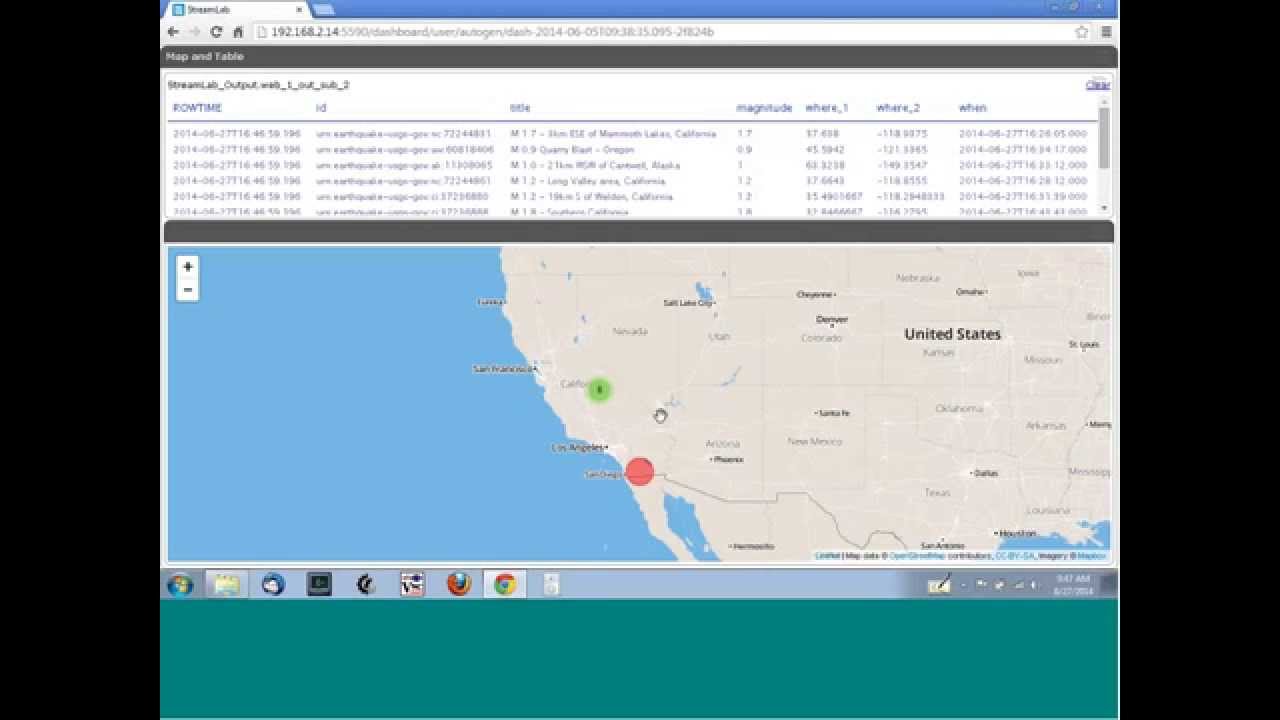The image size is (1280, 720).
Task: Launch Firefox from the taskbar
Action: point(459,585)
